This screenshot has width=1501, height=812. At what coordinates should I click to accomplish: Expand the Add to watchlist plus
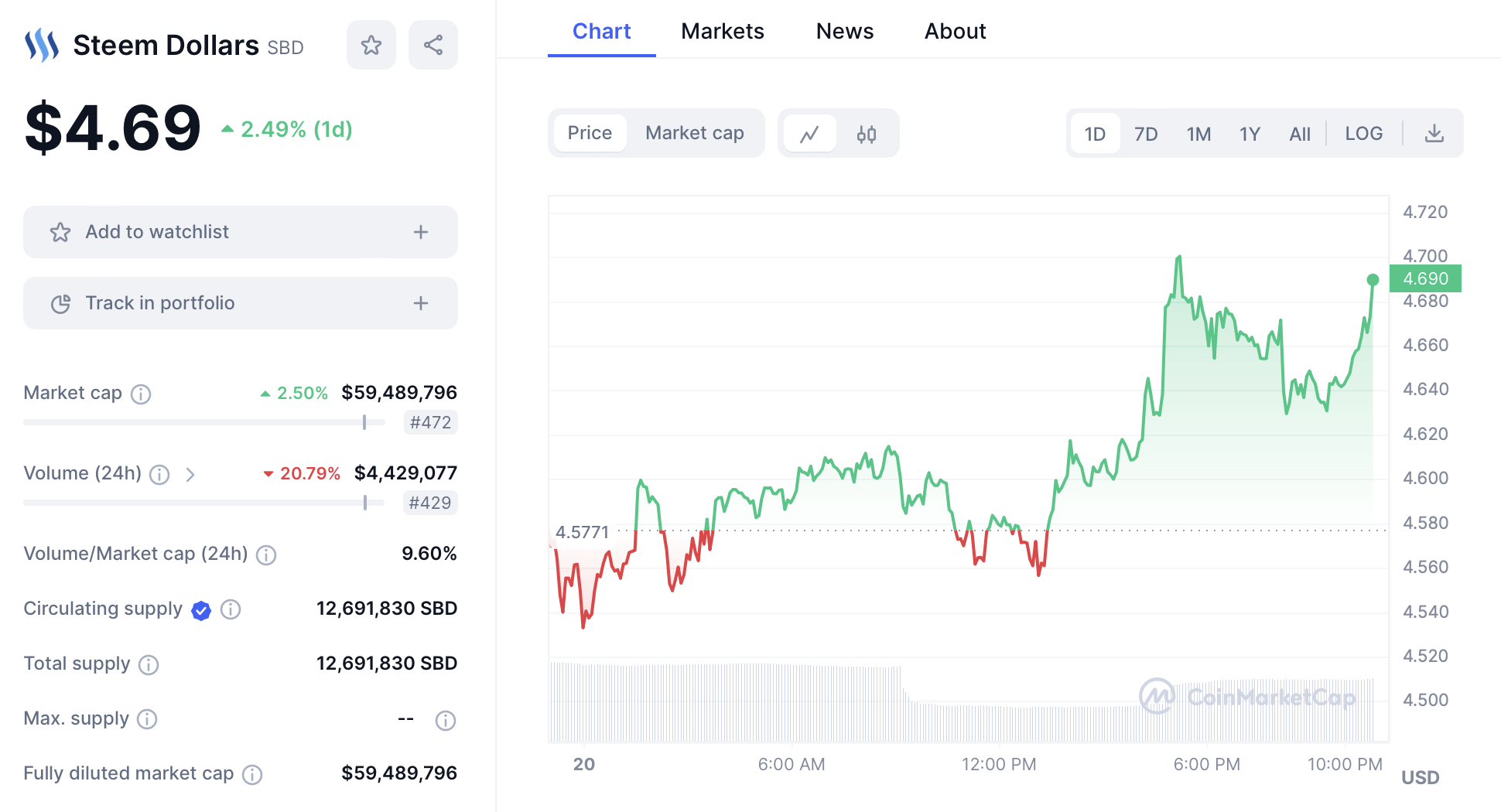[x=421, y=232]
